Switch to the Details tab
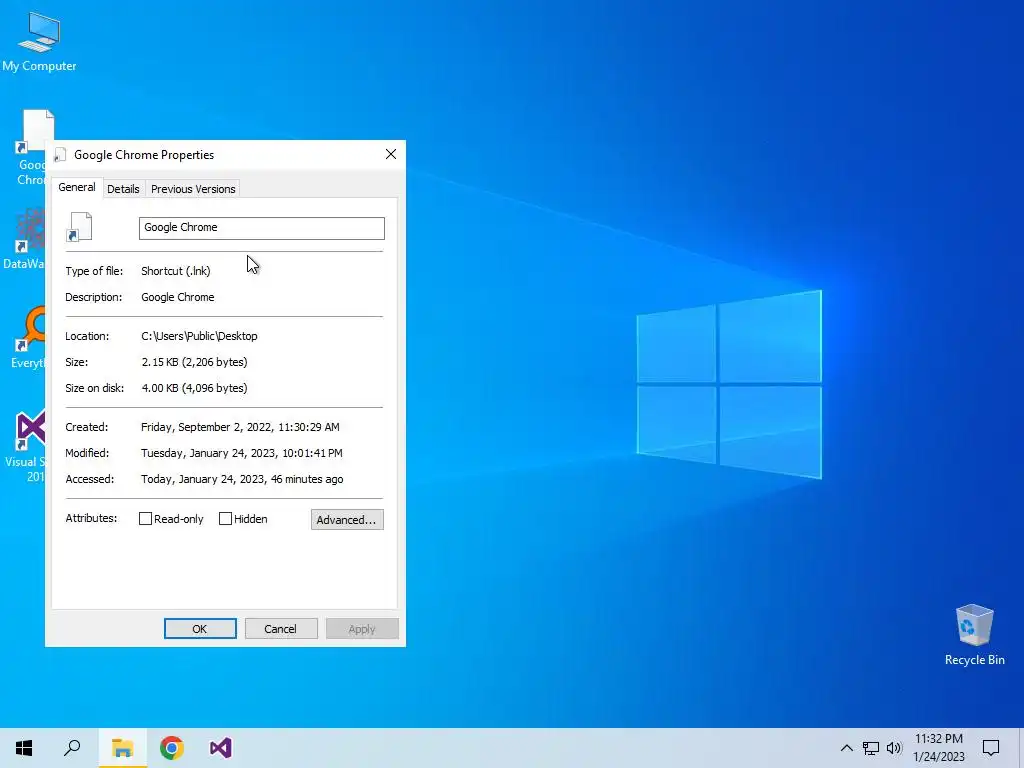Image resolution: width=1024 pixels, height=768 pixels. [x=123, y=189]
